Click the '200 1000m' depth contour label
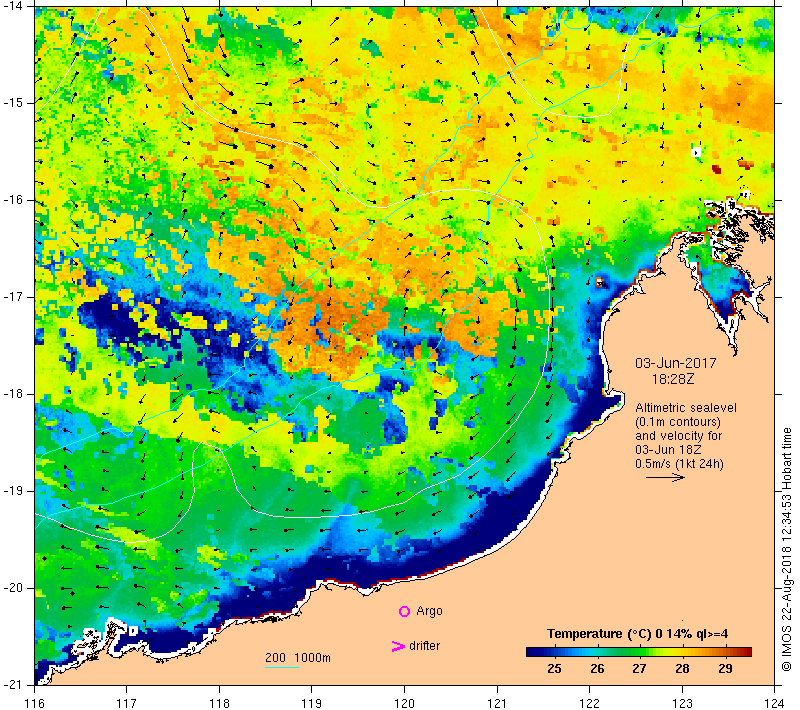 (298, 658)
